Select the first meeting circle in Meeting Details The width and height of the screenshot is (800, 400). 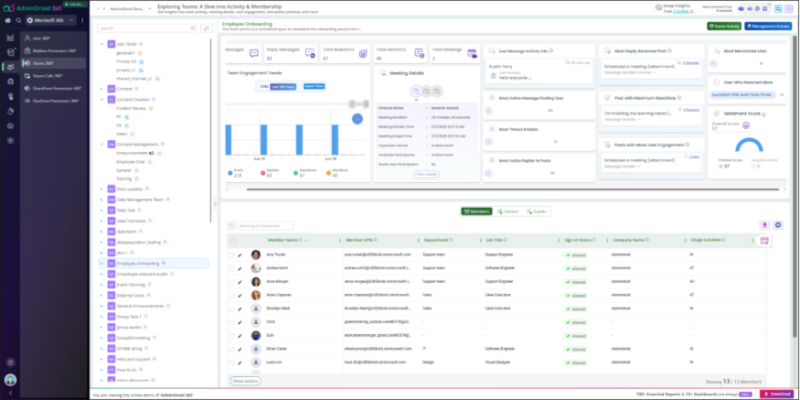(x=416, y=91)
